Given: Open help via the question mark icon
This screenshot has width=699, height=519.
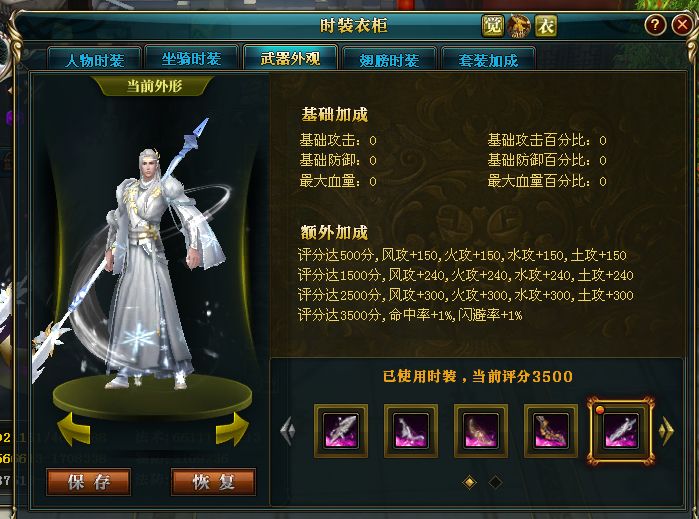Looking at the screenshot, I should pyautogui.click(x=655, y=25).
